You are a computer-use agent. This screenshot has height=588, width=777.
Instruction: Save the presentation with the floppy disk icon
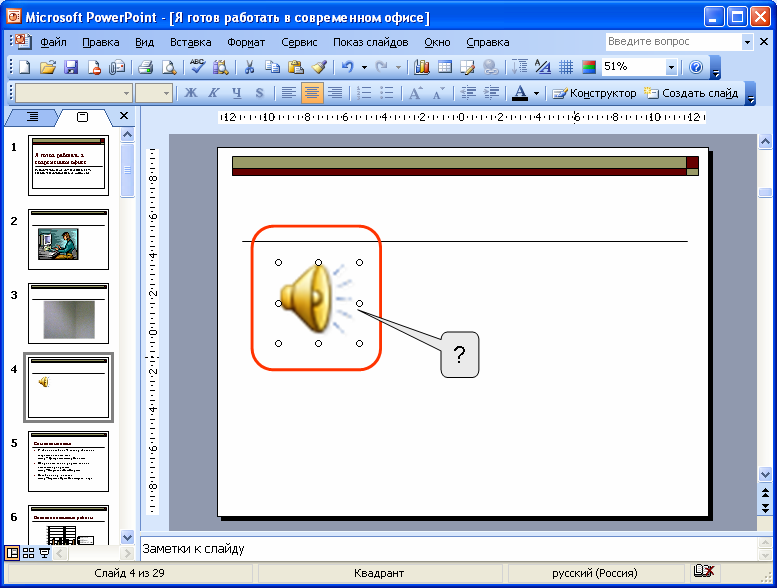[71, 67]
